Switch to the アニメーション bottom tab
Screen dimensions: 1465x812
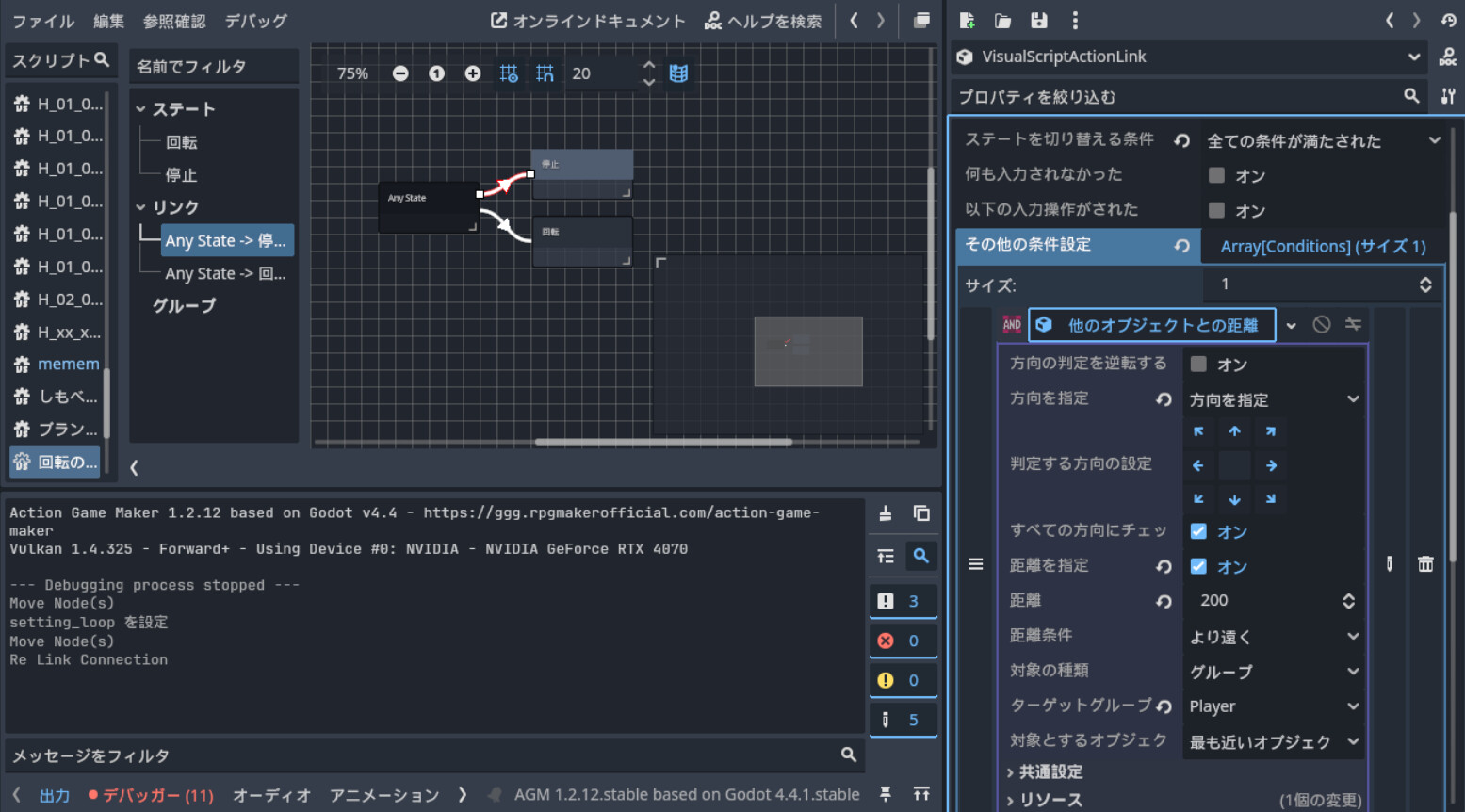point(384,795)
